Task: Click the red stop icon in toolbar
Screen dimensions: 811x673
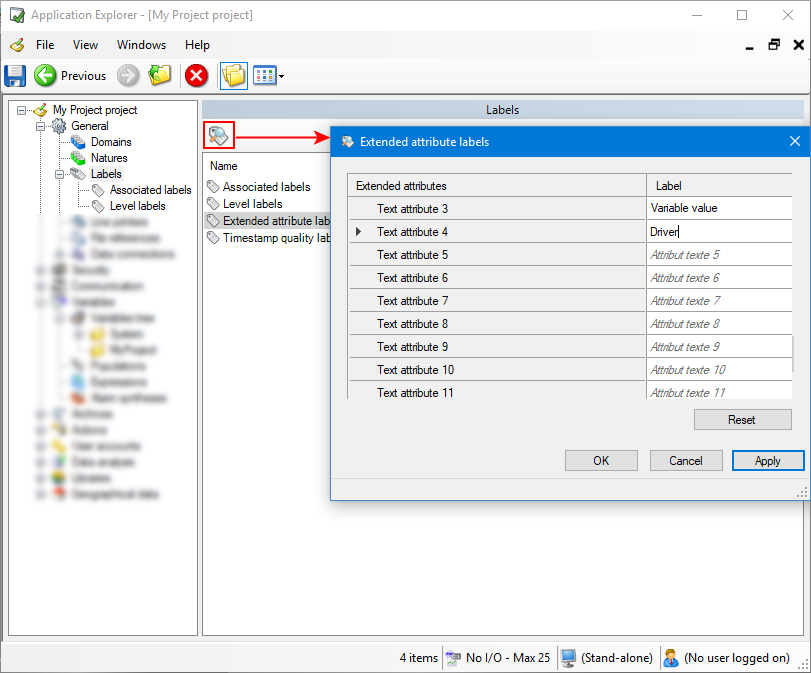Action: pyautogui.click(x=196, y=75)
